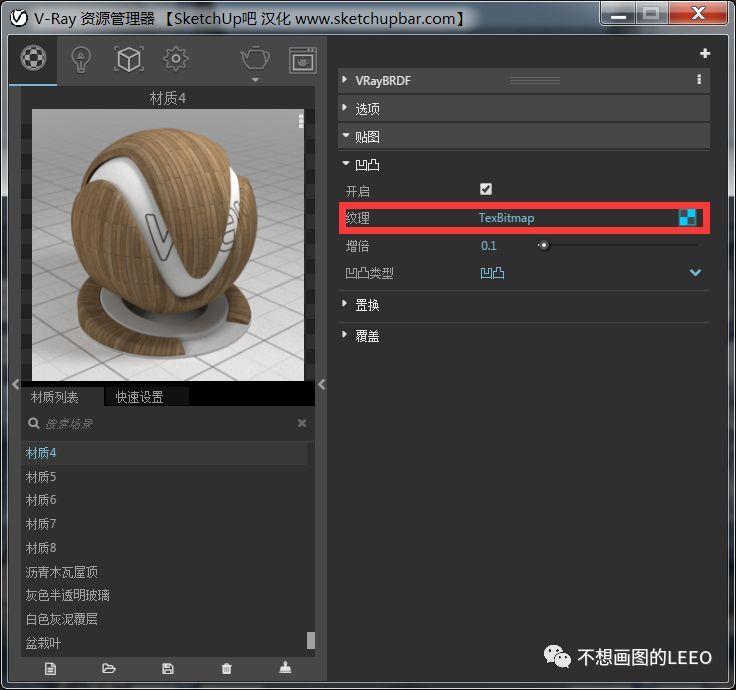Open the 凹凸类型 dropdown chevron
736x690 pixels.
[x=695, y=272]
